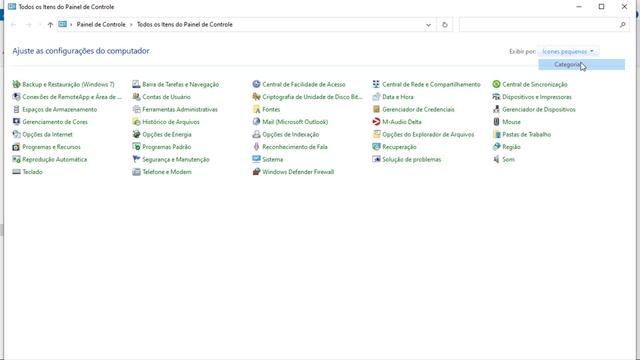Open the Data e Hora link
This screenshot has width=640, height=360.
tap(398, 97)
